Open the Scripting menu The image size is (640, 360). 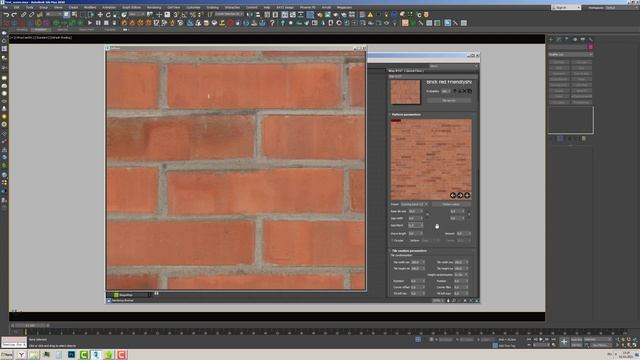tap(212, 7)
